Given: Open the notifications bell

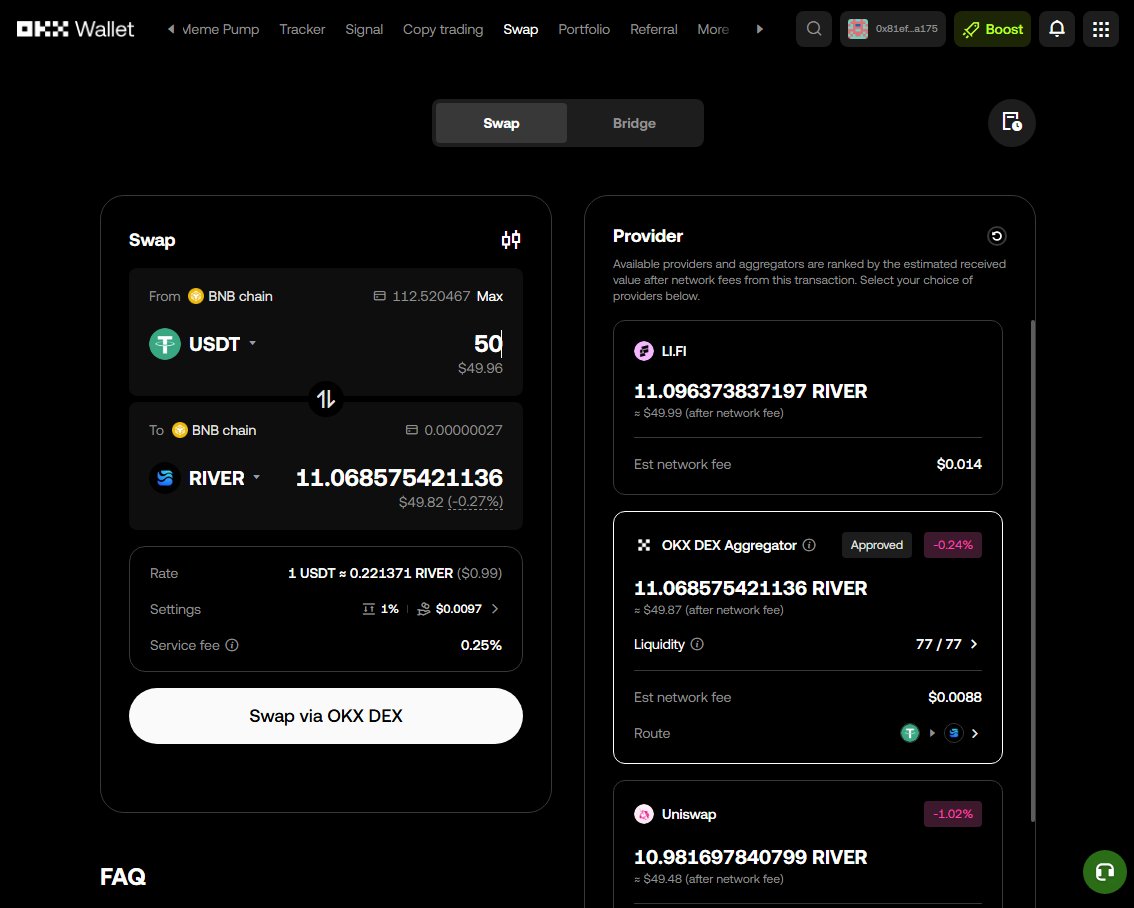Looking at the screenshot, I should pyautogui.click(x=1057, y=29).
